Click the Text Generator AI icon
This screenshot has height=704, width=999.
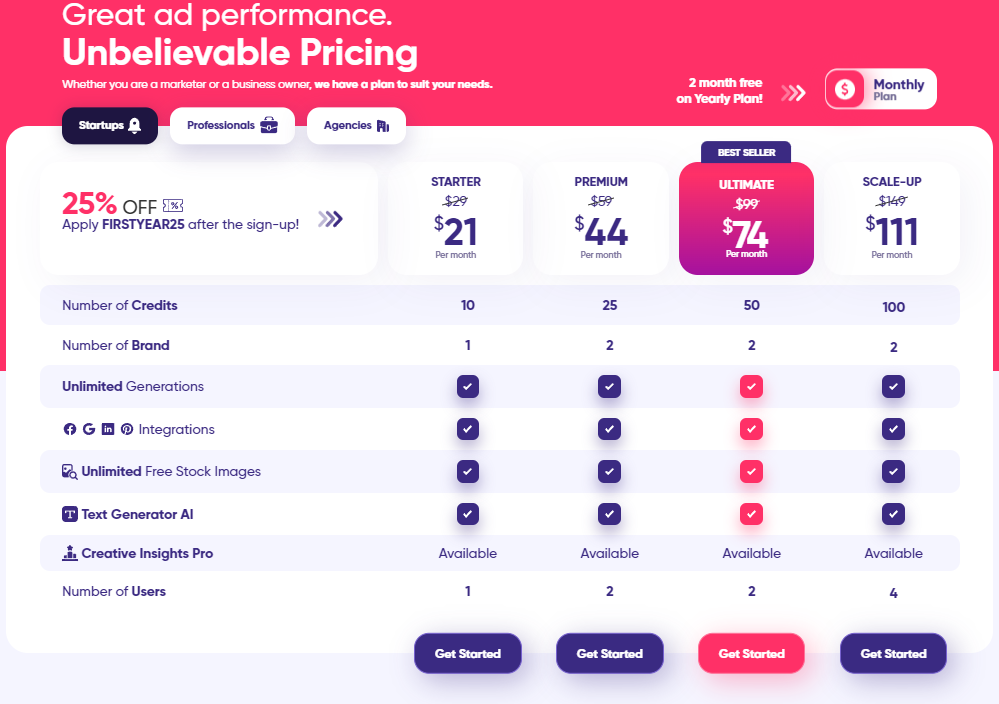tap(69, 514)
